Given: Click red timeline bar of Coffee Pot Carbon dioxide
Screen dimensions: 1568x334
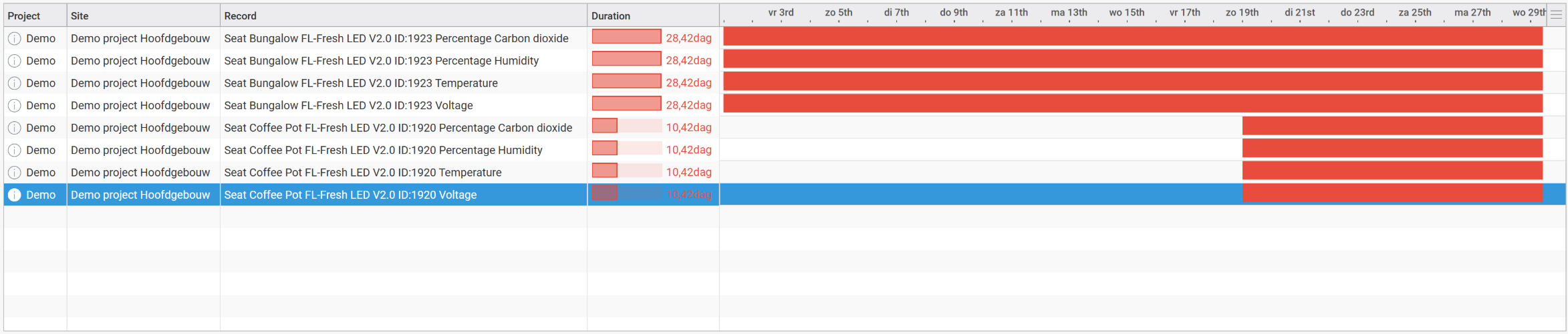Looking at the screenshot, I should pos(1392,126).
